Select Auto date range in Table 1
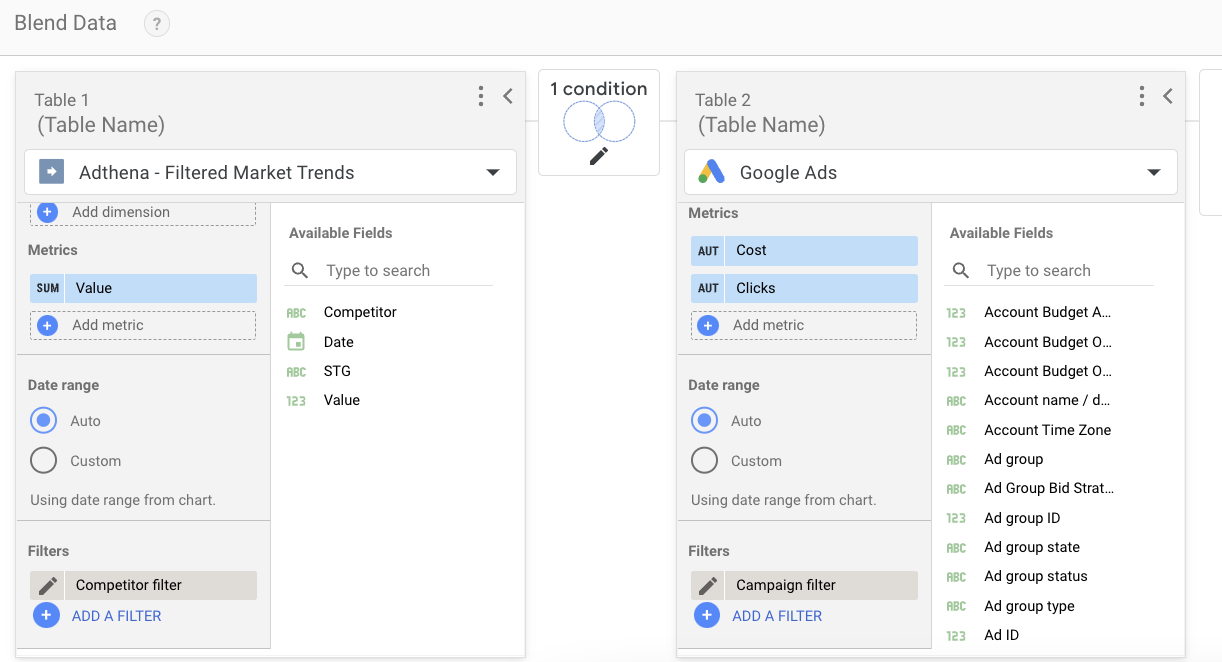Image resolution: width=1222 pixels, height=662 pixels. pos(44,421)
